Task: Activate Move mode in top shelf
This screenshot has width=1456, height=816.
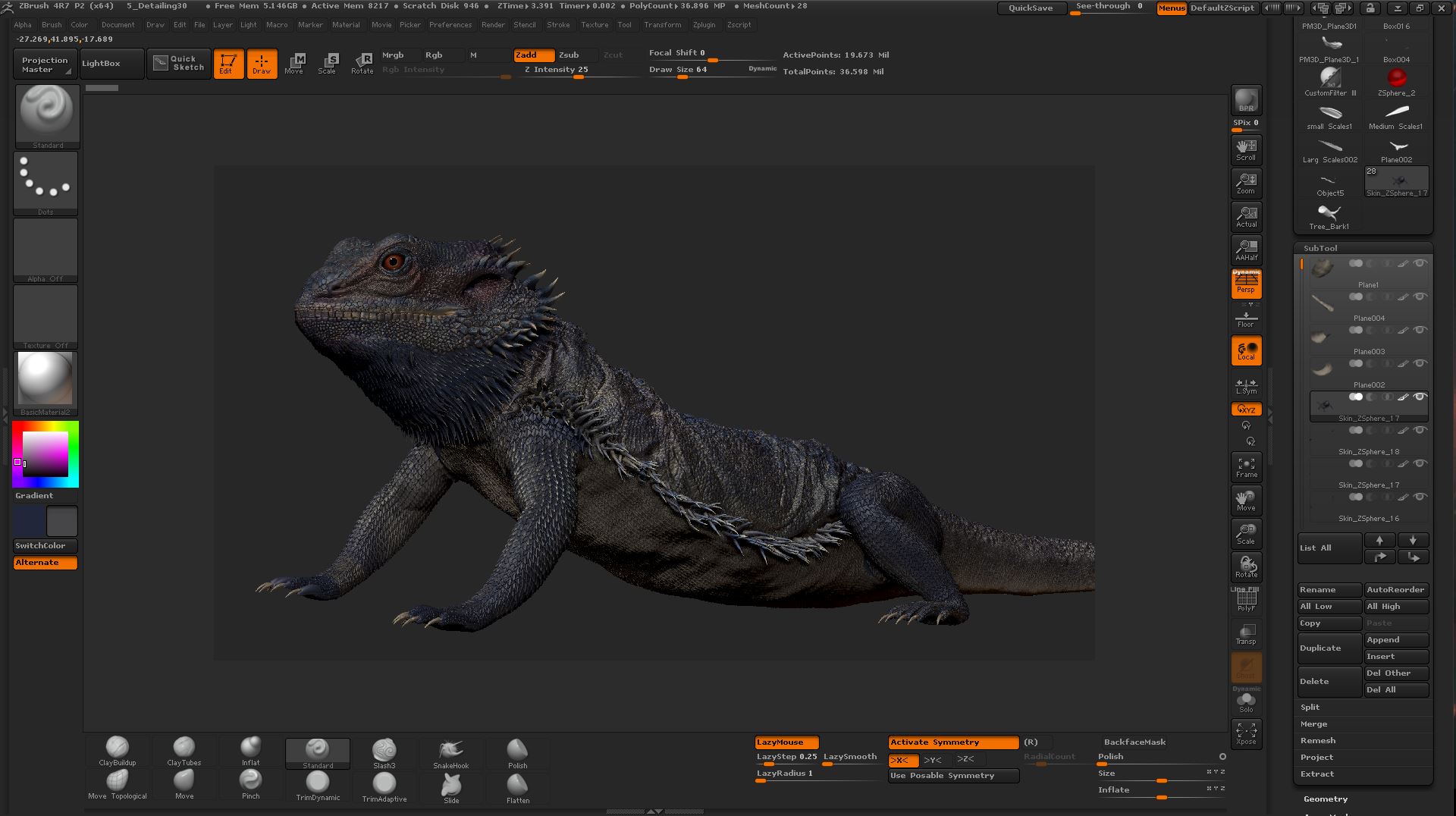Action: pyautogui.click(x=294, y=64)
